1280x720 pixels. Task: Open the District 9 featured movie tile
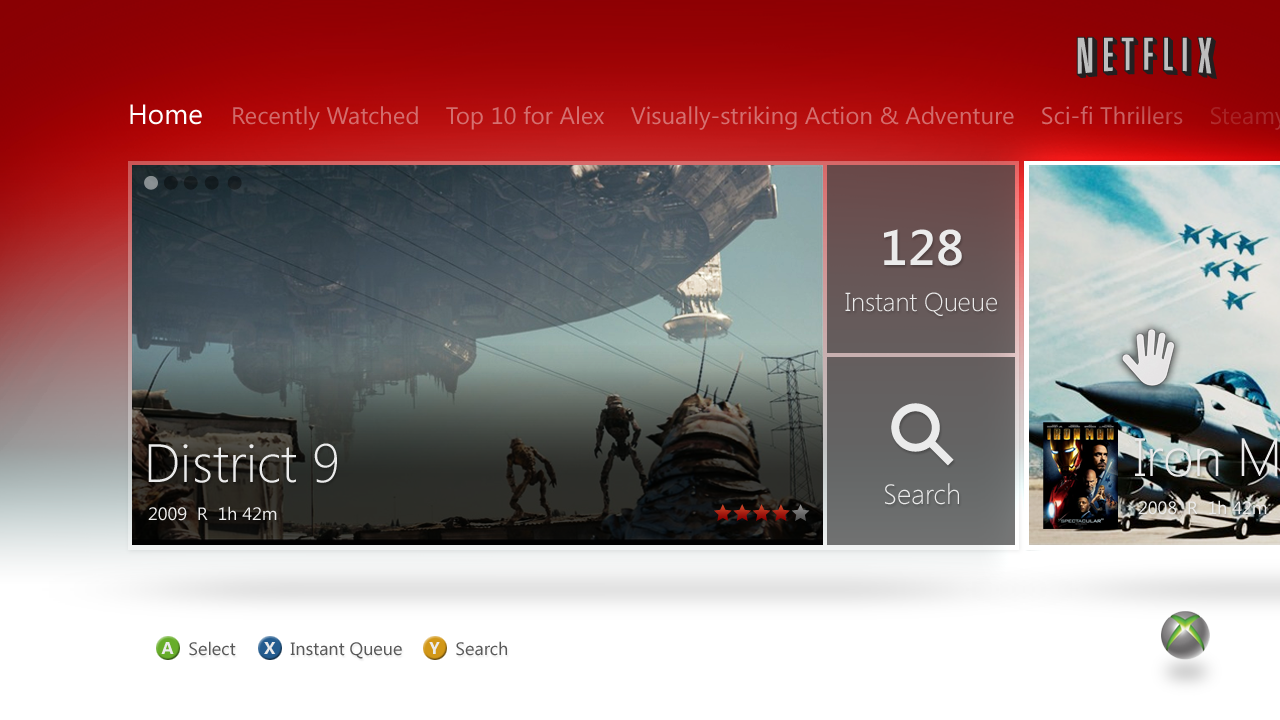(477, 355)
